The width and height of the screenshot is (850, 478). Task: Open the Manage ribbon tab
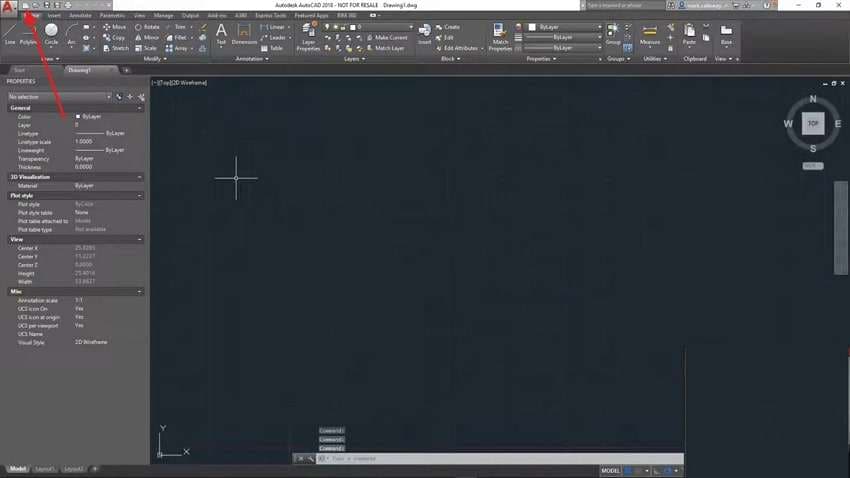(163, 16)
